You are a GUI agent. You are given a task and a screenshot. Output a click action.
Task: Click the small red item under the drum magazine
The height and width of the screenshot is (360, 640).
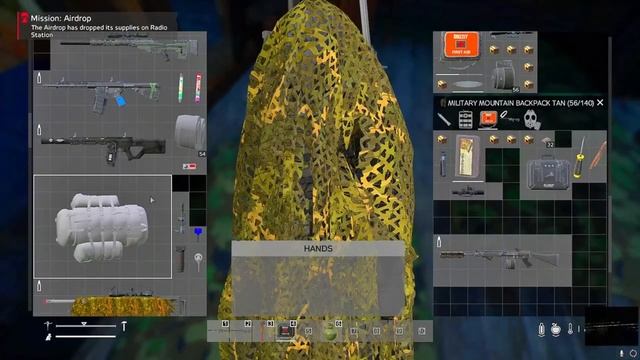[x=189, y=166]
